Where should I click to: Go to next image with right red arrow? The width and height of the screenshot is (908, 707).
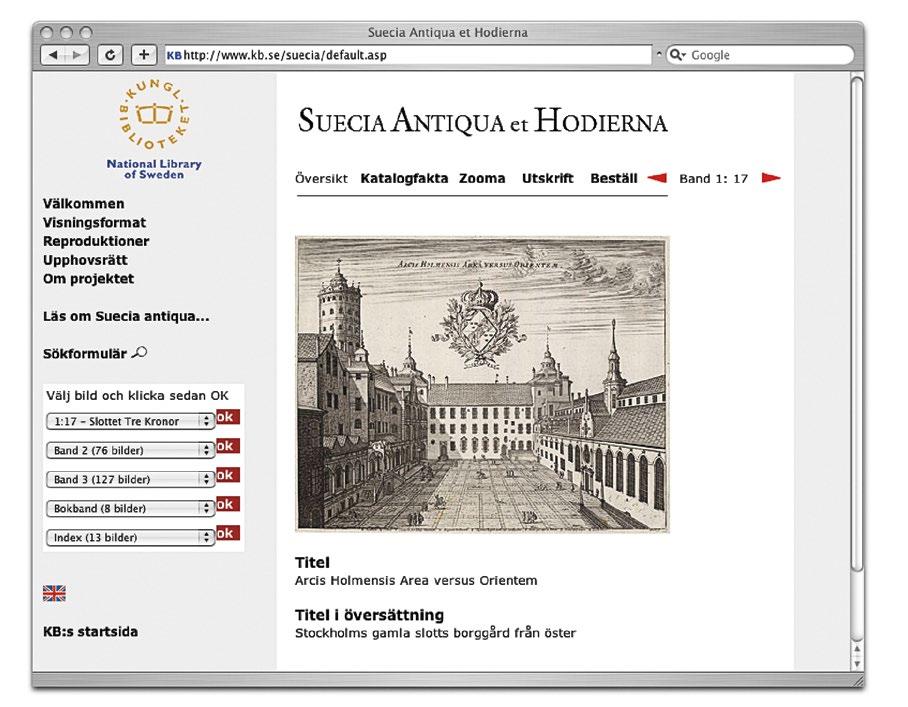tap(771, 178)
